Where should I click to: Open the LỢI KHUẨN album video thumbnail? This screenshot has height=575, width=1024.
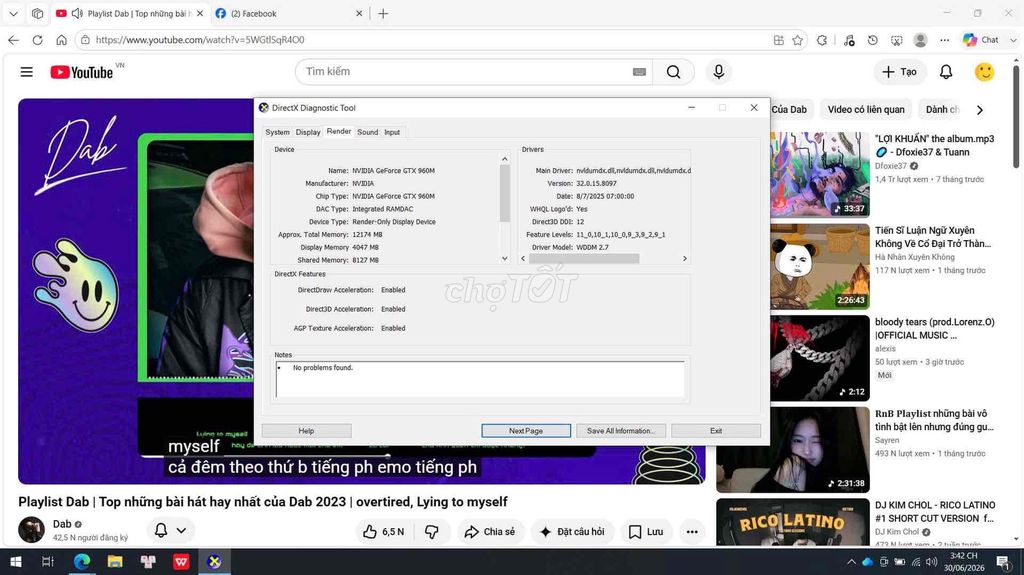click(x=820, y=174)
